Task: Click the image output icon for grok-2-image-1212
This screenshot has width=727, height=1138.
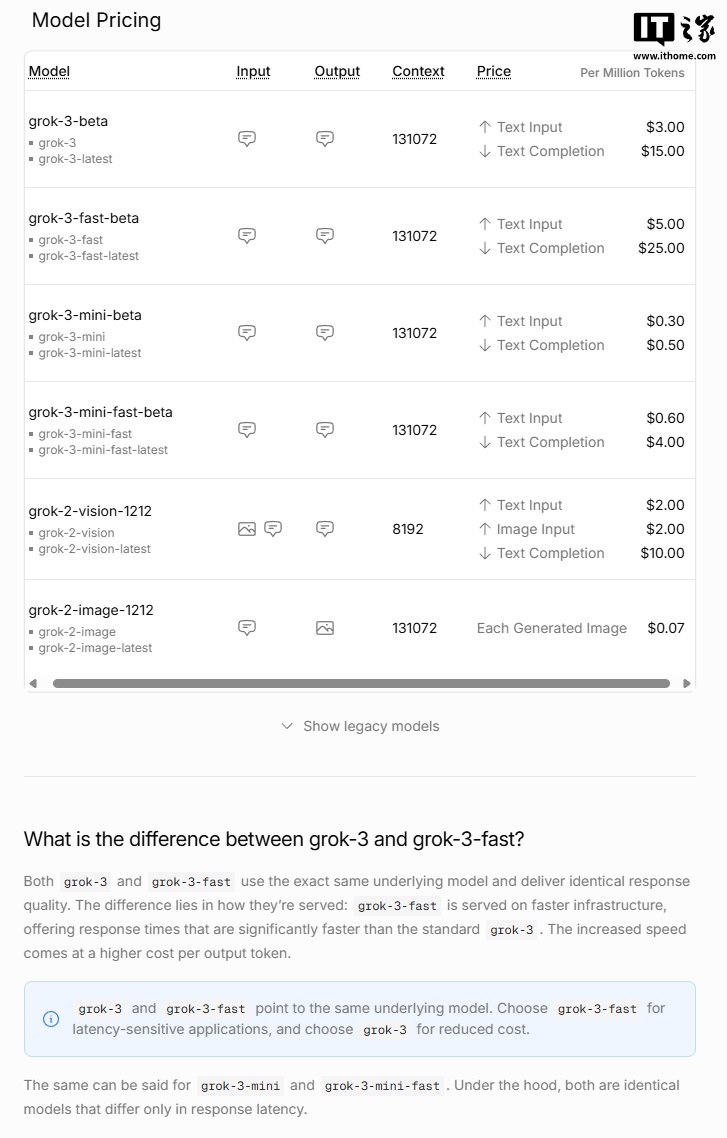Action: tap(325, 628)
